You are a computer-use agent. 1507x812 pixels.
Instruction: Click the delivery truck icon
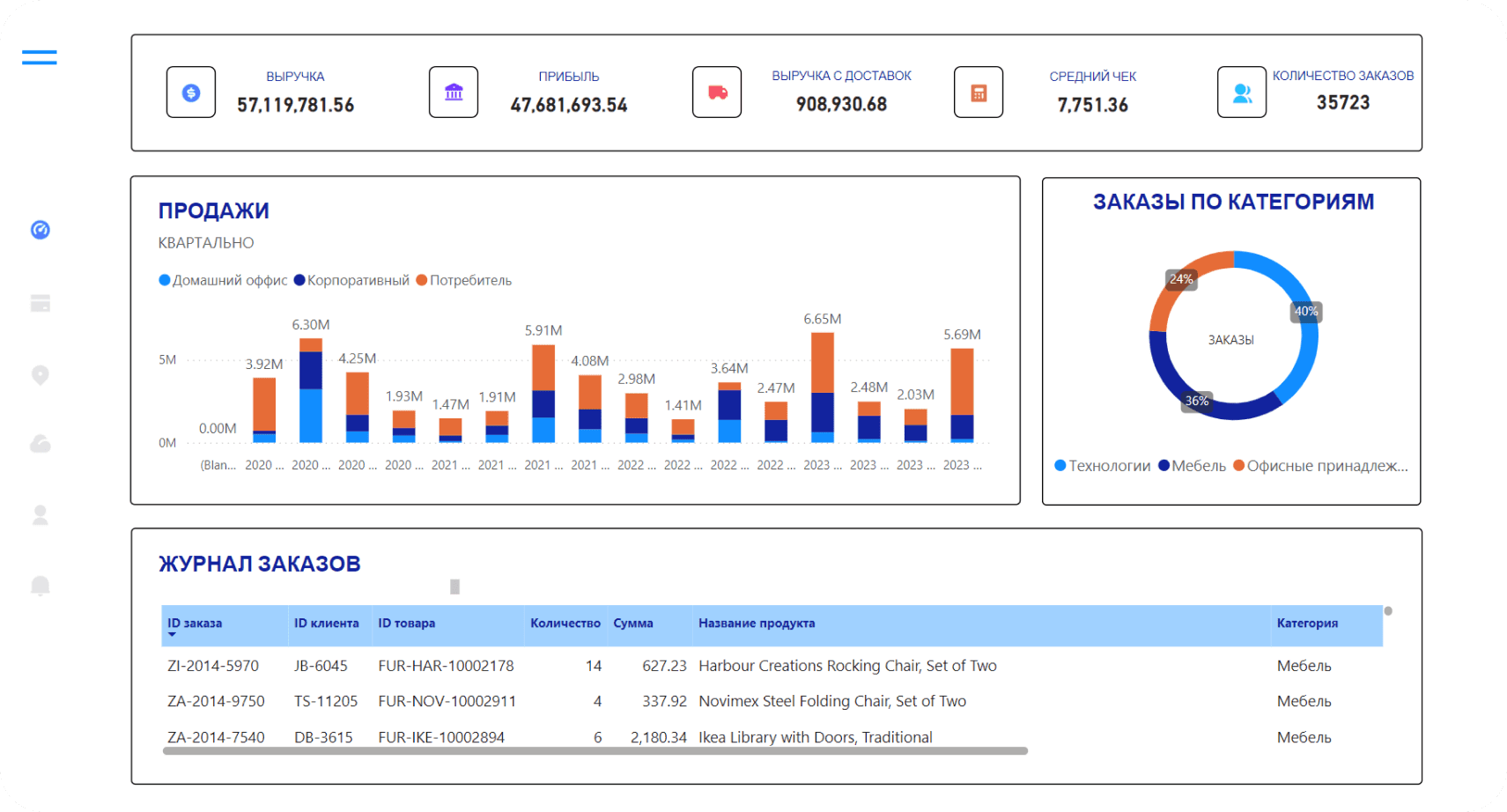[x=717, y=92]
